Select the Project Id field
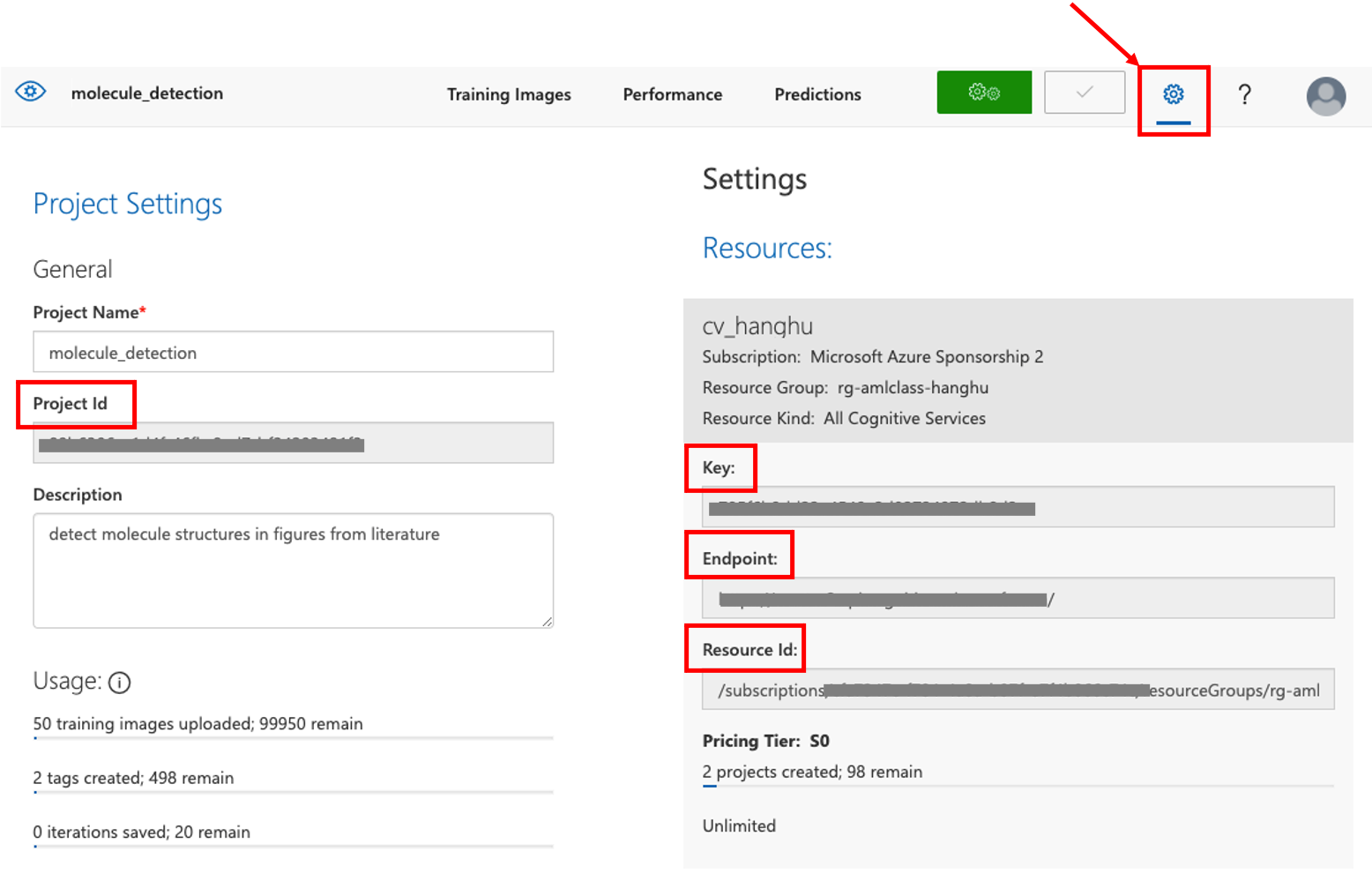This screenshot has width=1372, height=881. [x=293, y=443]
